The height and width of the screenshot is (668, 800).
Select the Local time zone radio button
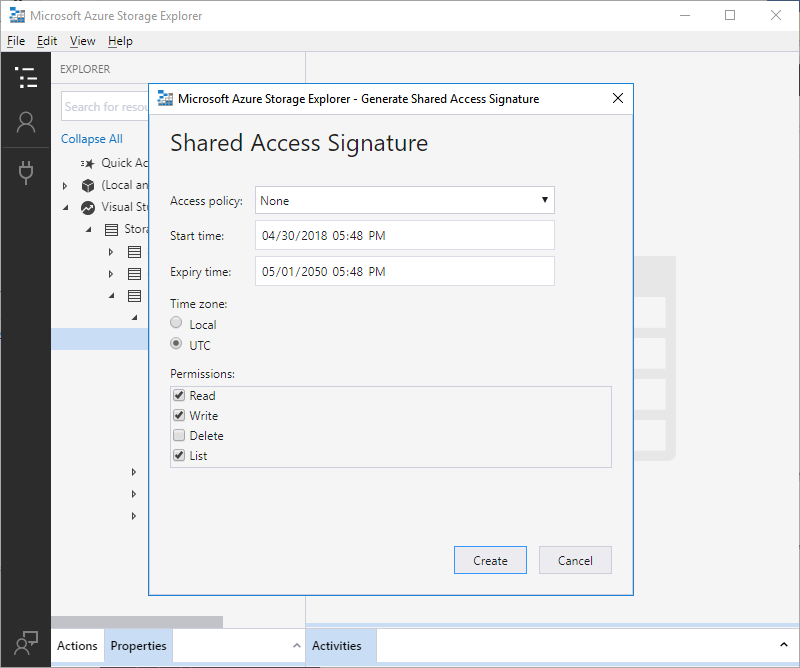pyautogui.click(x=176, y=323)
